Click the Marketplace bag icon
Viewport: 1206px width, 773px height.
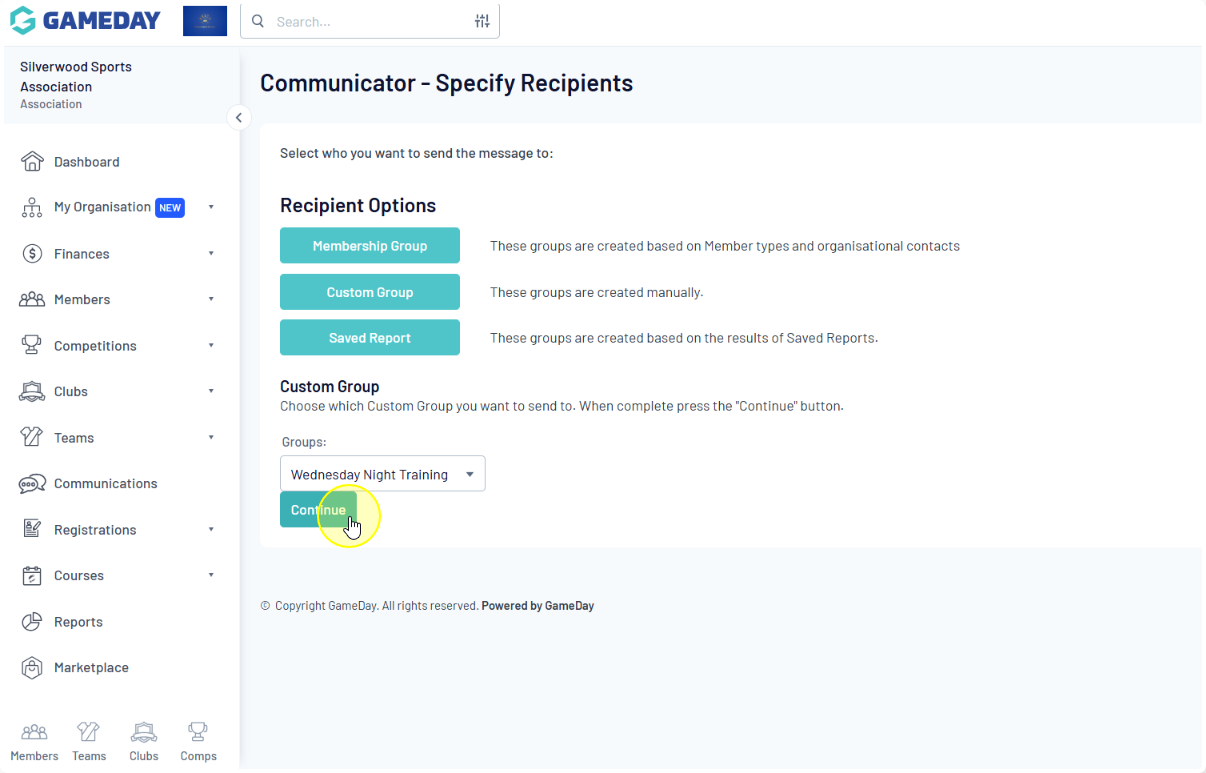pos(32,668)
